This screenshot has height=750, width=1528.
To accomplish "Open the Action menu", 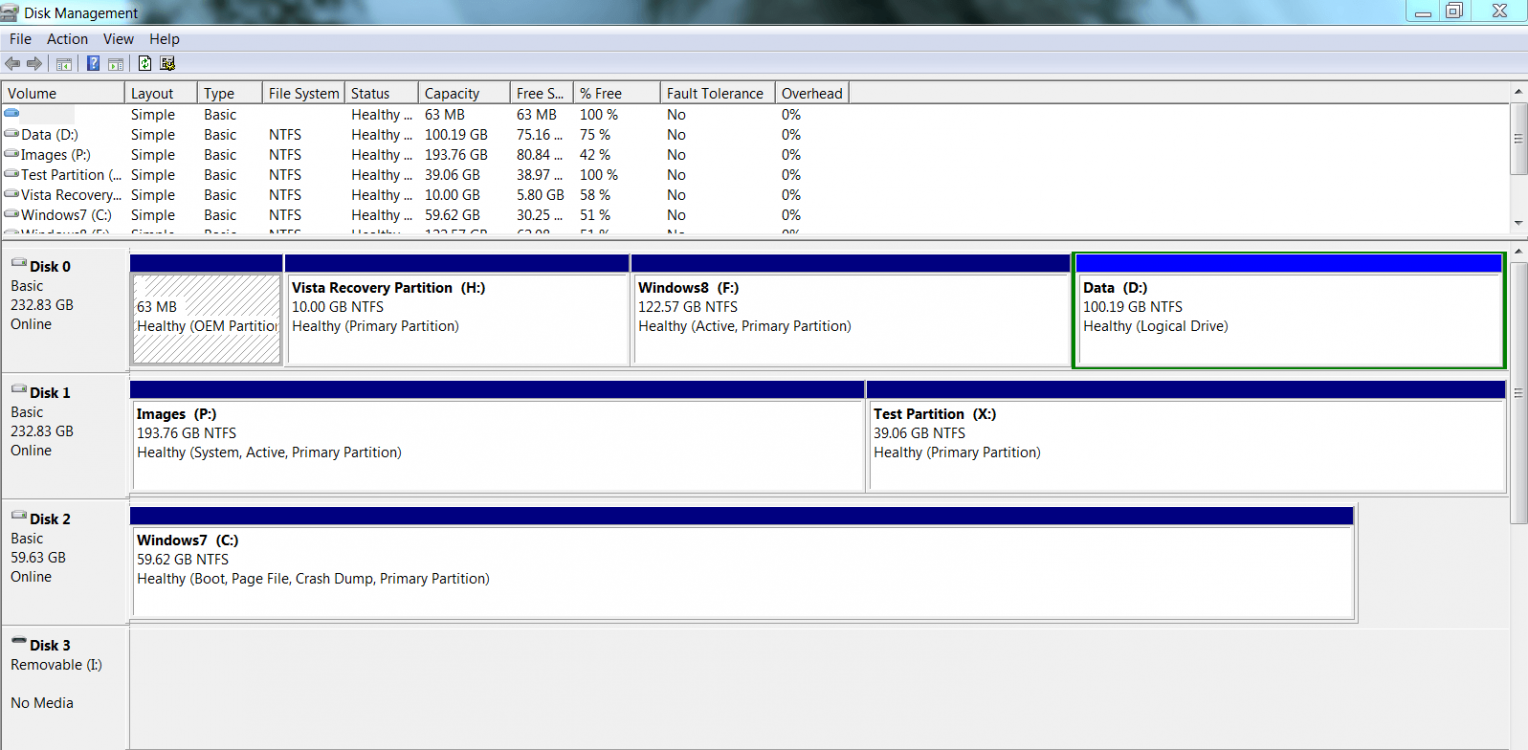I will coord(67,39).
